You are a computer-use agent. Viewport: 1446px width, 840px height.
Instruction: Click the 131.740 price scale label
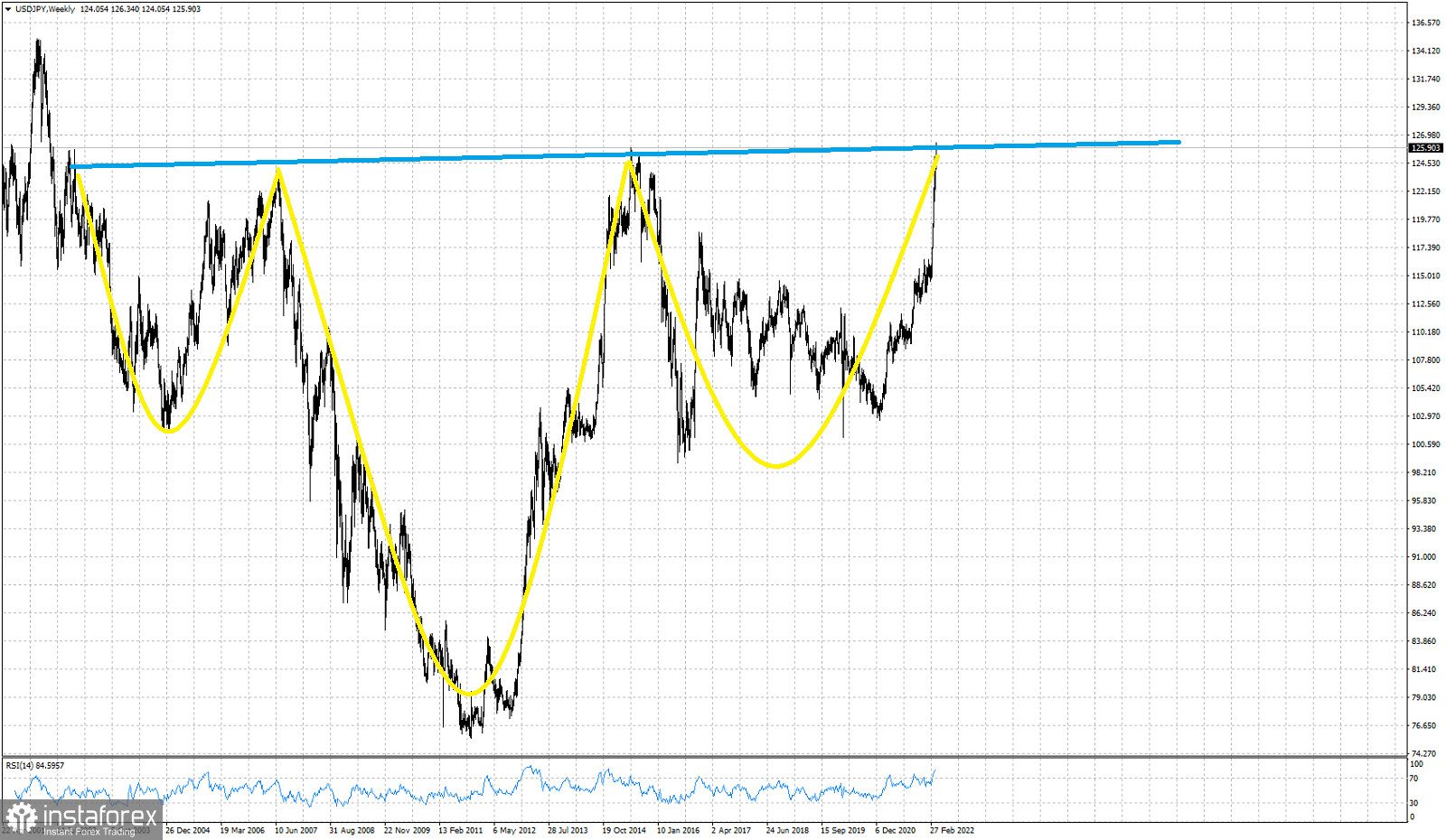1425,79
